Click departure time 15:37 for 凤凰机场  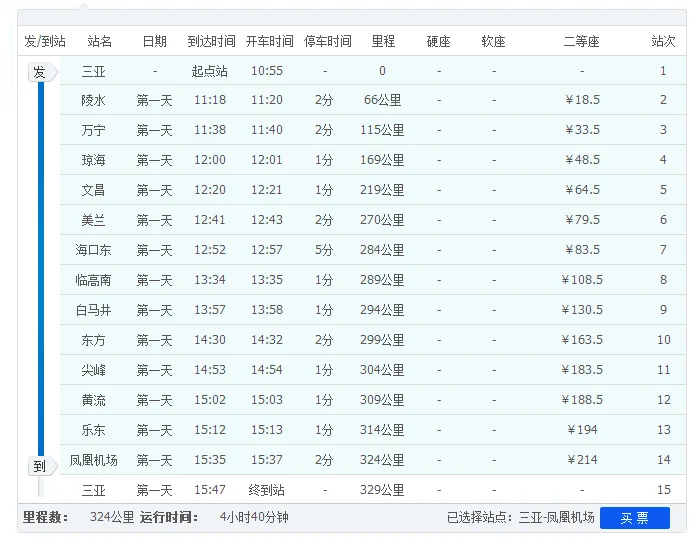267,460
